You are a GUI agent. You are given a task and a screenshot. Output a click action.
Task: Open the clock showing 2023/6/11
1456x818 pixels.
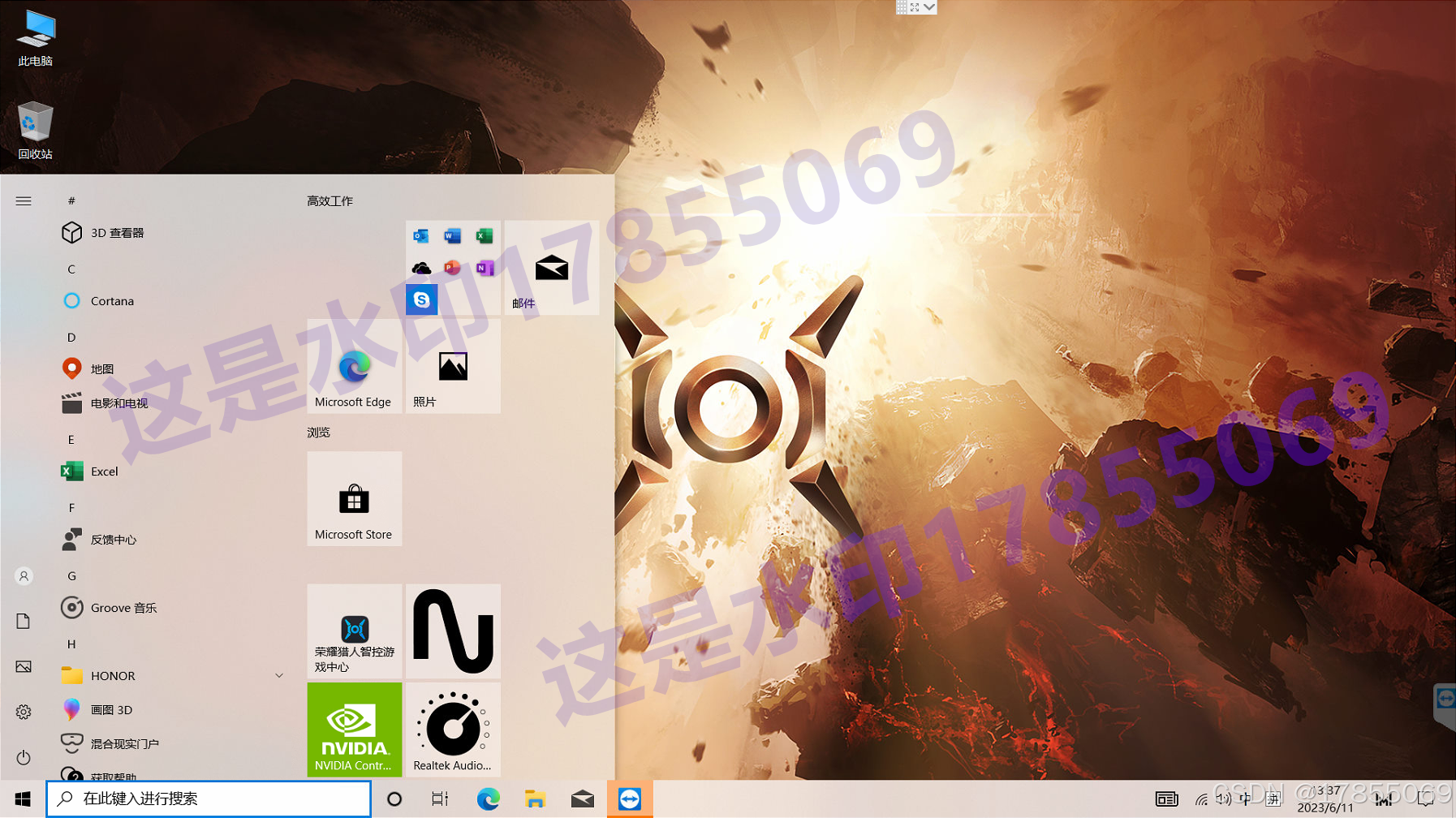[1326, 799]
